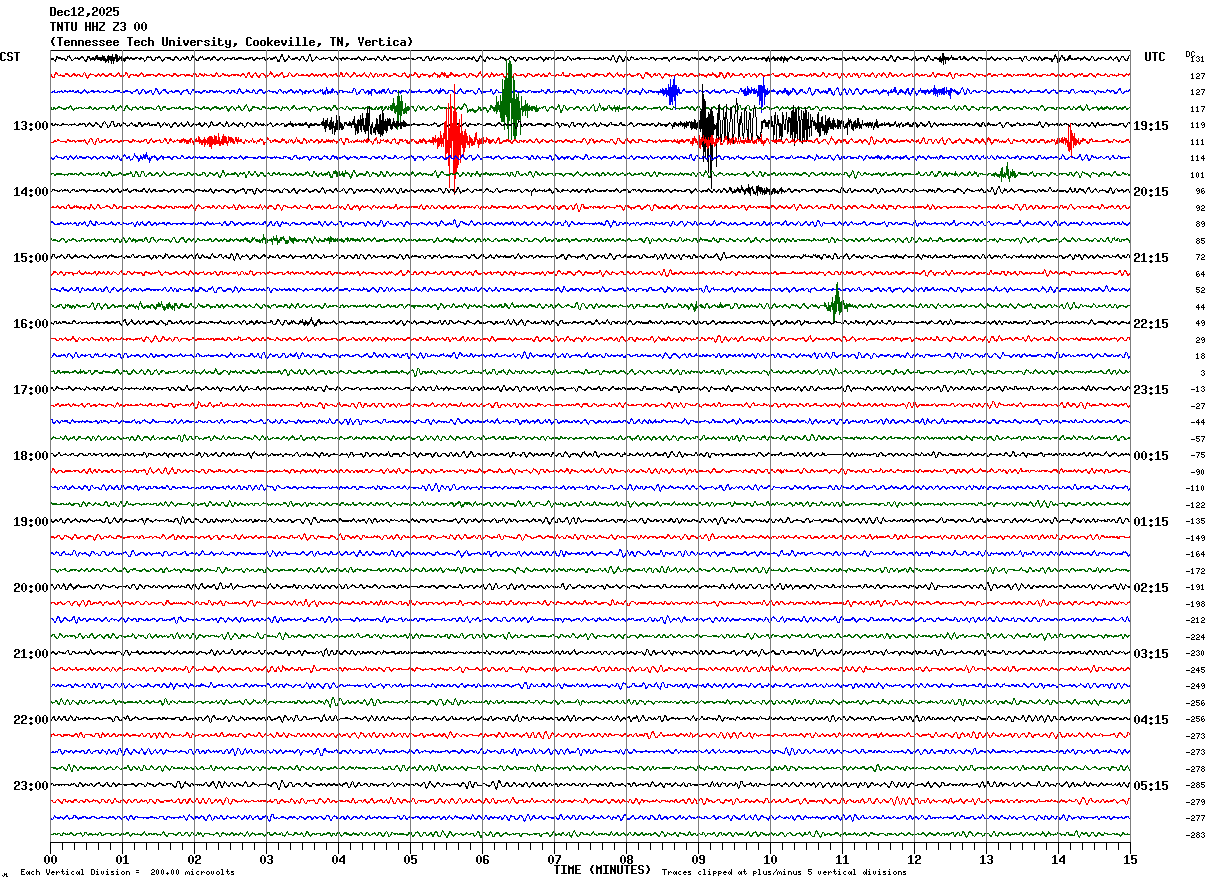This screenshot has height=886, width=1210.
Task: Click the '05' minute axis tick label
Action: pyautogui.click(x=410, y=860)
